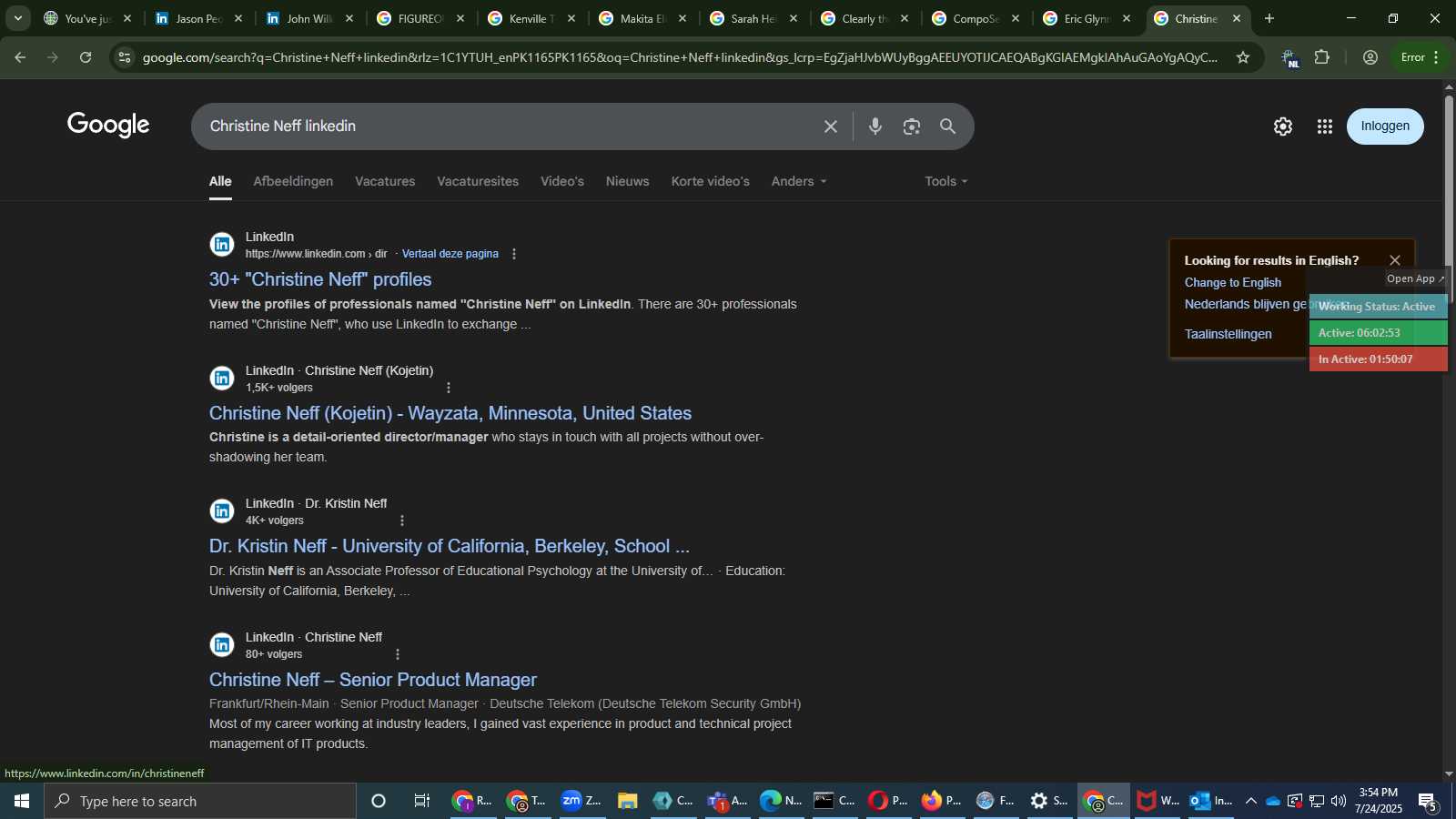Click the Inloggen button
Image resolution: width=1456 pixels, height=819 pixels.
point(1385,126)
